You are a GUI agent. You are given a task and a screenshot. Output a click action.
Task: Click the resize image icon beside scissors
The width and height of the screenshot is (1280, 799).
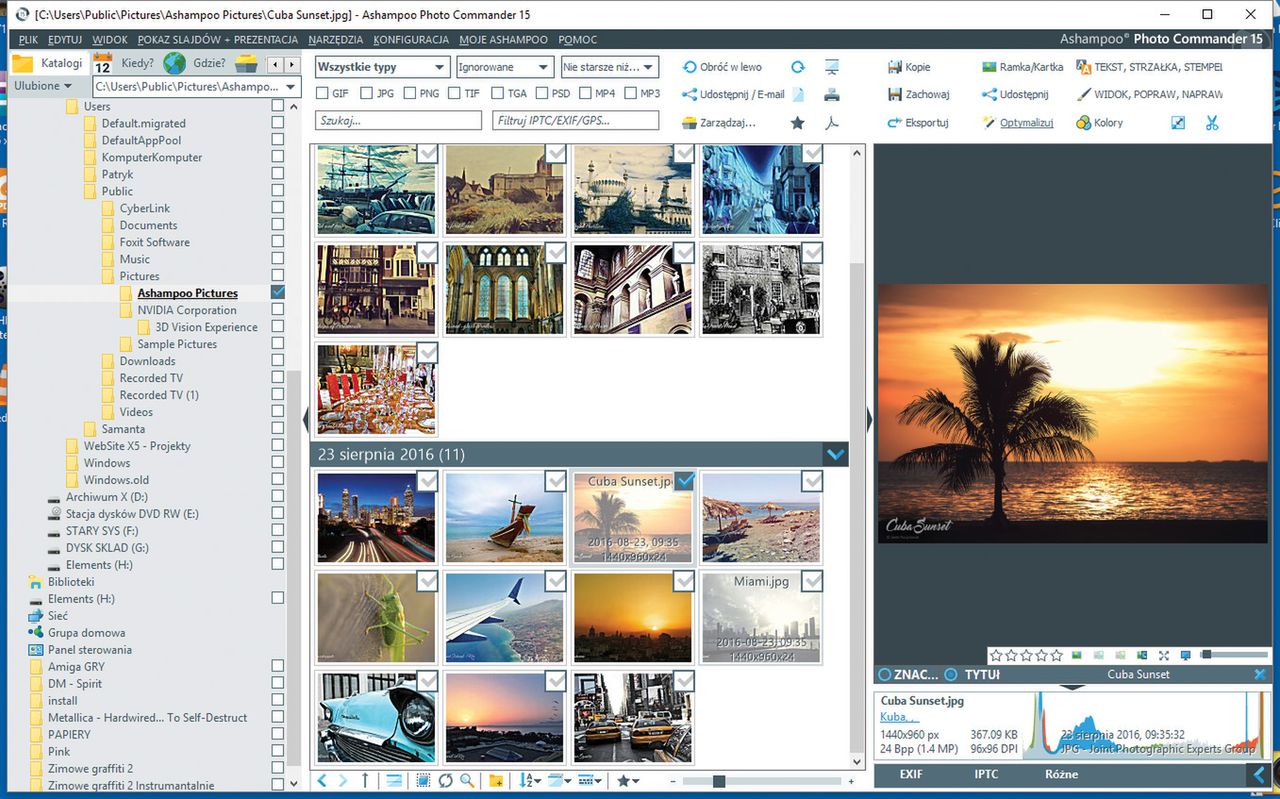(x=1178, y=123)
